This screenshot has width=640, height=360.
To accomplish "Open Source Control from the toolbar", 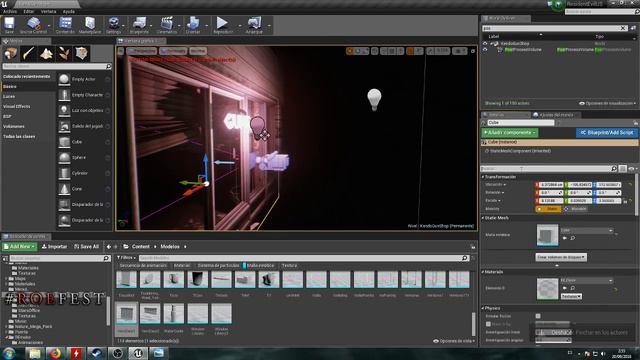I will [x=33, y=24].
